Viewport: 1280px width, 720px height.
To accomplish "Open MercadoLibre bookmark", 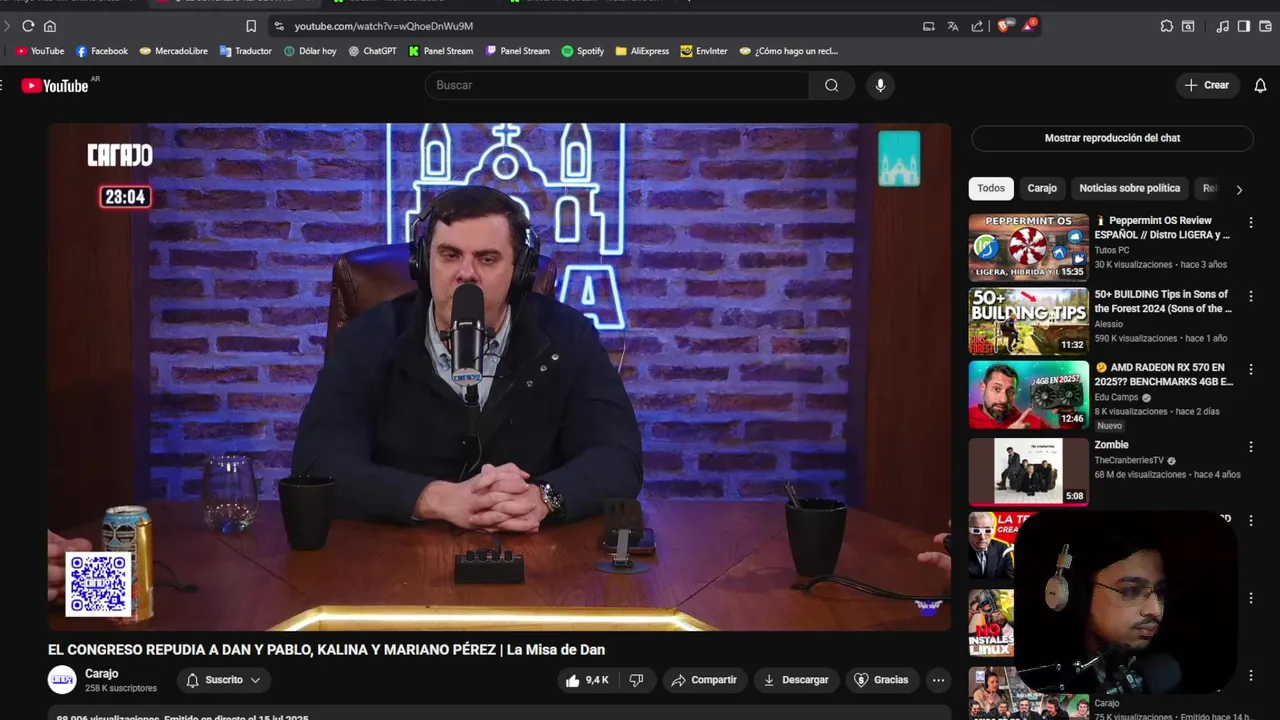I will (174, 51).
